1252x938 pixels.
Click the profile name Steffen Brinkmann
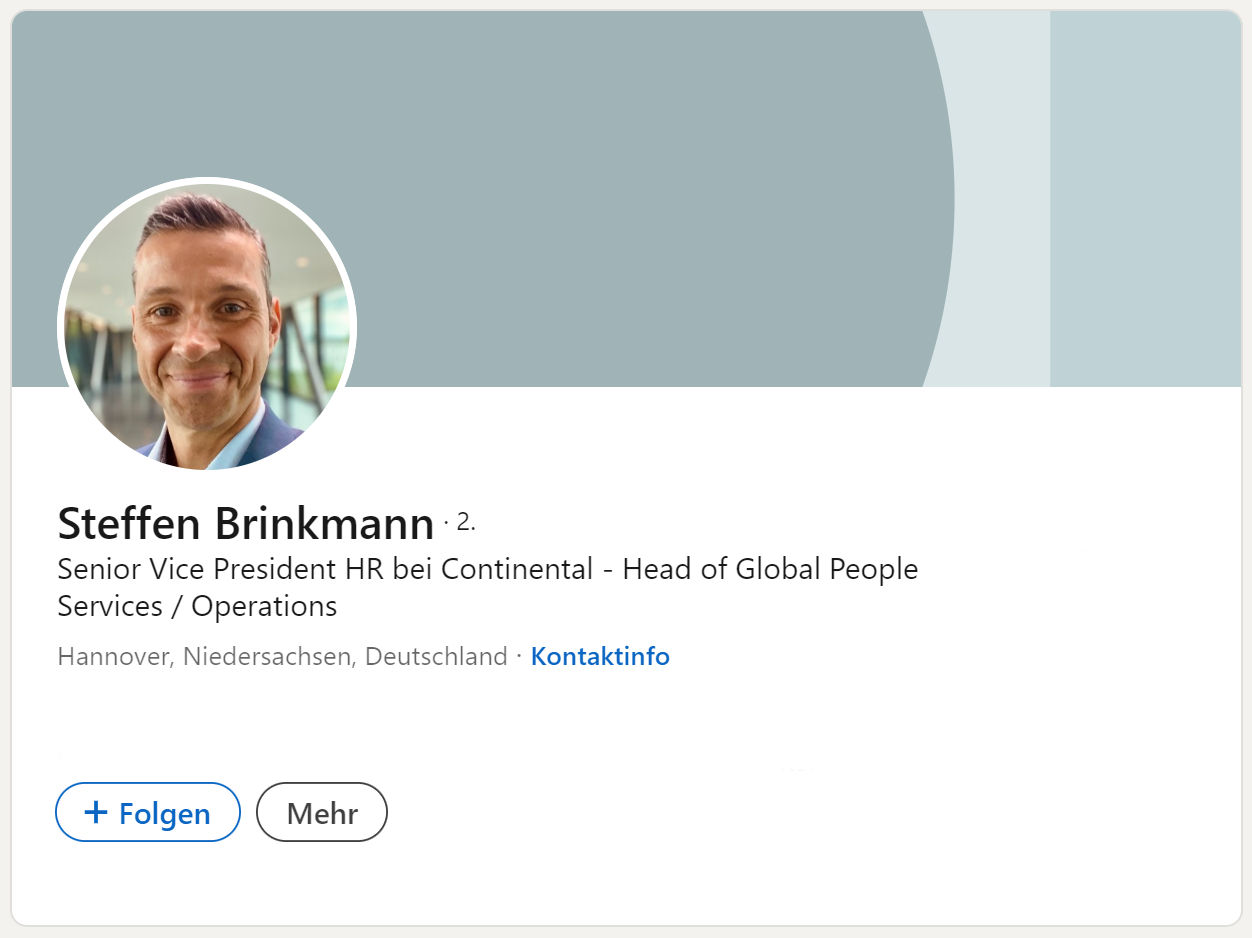[246, 523]
